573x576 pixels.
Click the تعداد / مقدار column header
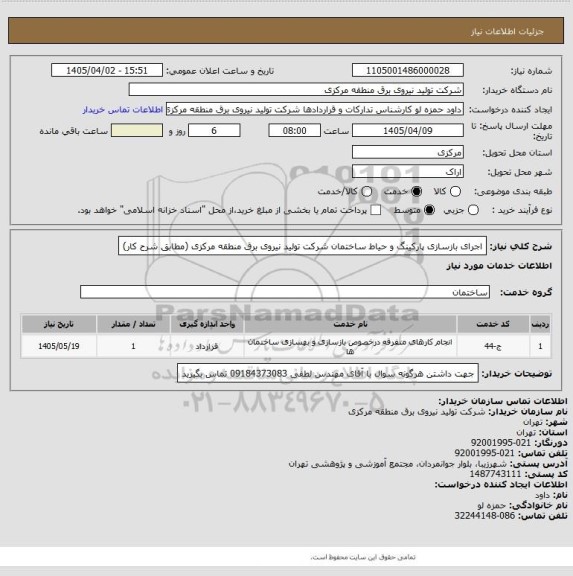[x=133, y=324]
